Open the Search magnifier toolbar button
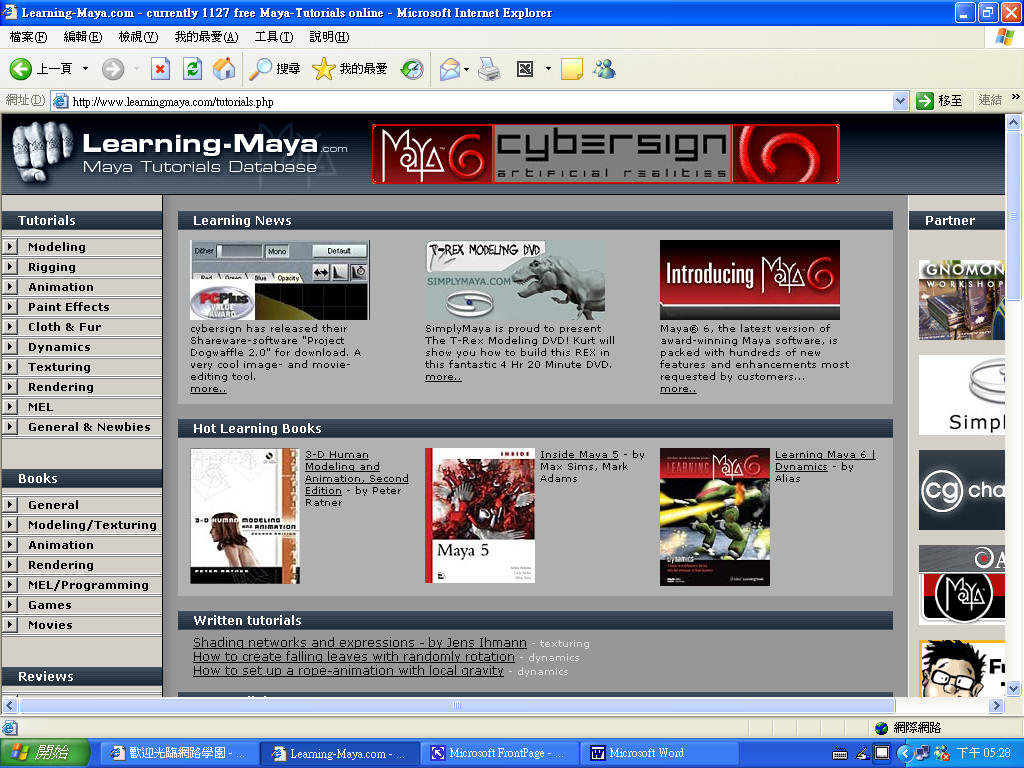Screen dimensions: 1024x768 click(275, 69)
